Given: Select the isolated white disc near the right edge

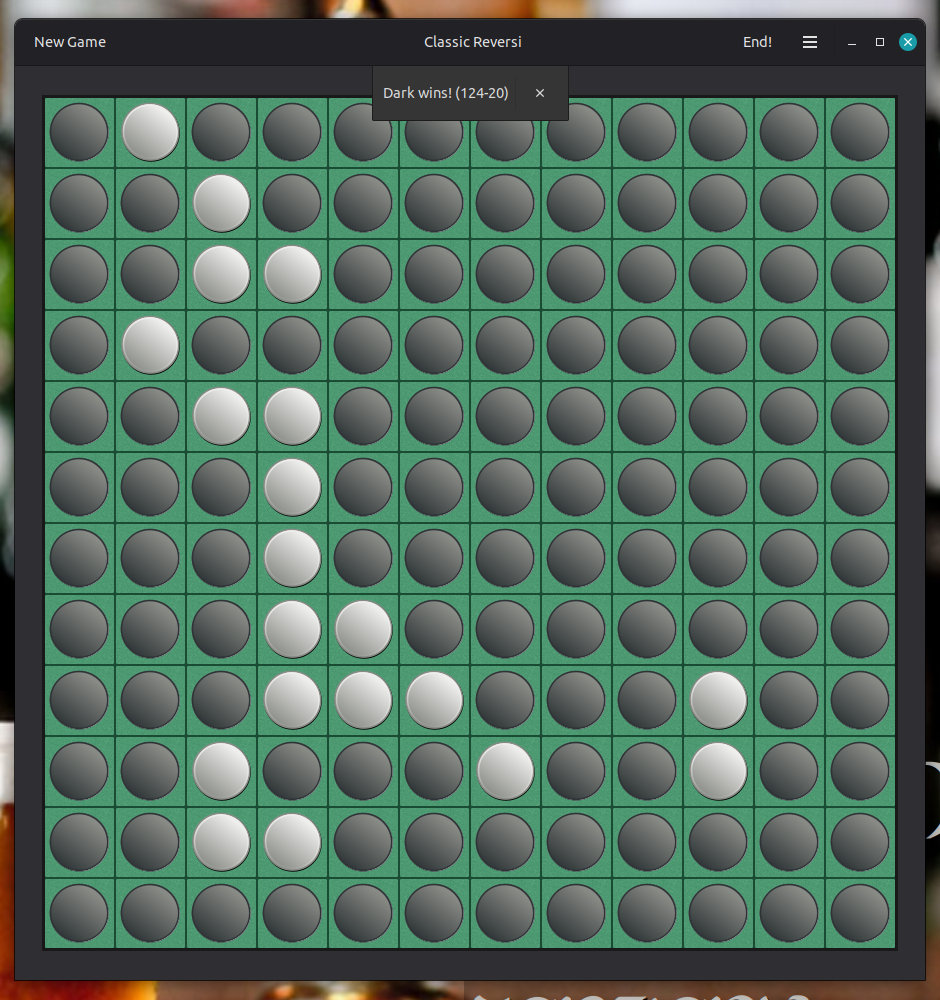Looking at the screenshot, I should click(718, 700).
